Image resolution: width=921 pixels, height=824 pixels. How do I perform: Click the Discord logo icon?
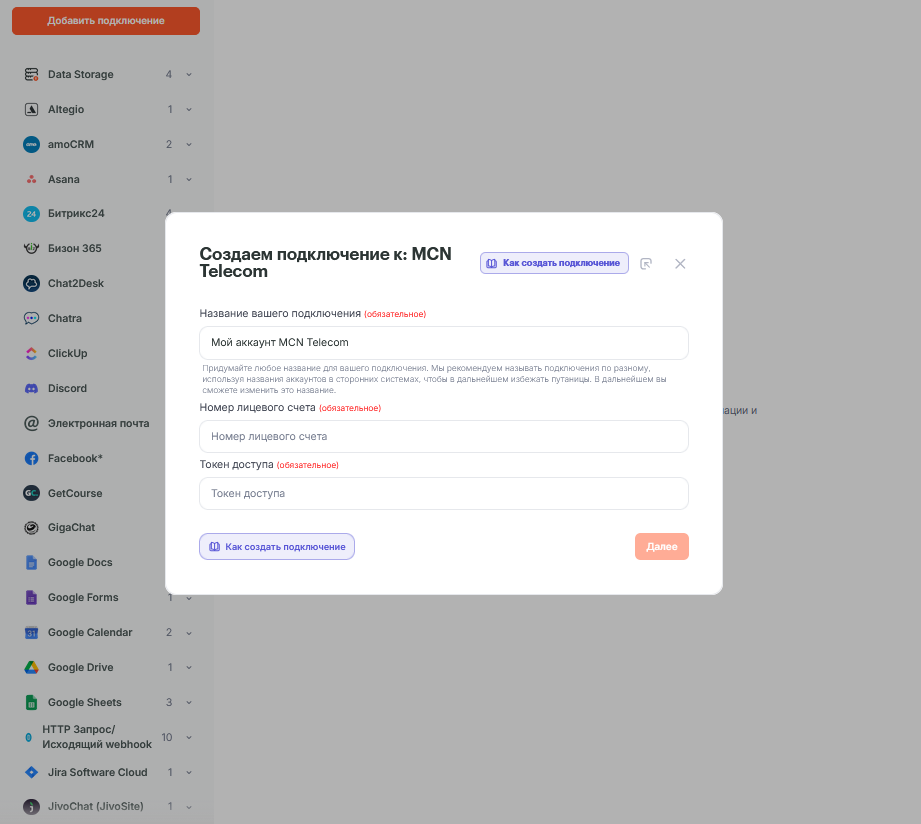coord(31,388)
